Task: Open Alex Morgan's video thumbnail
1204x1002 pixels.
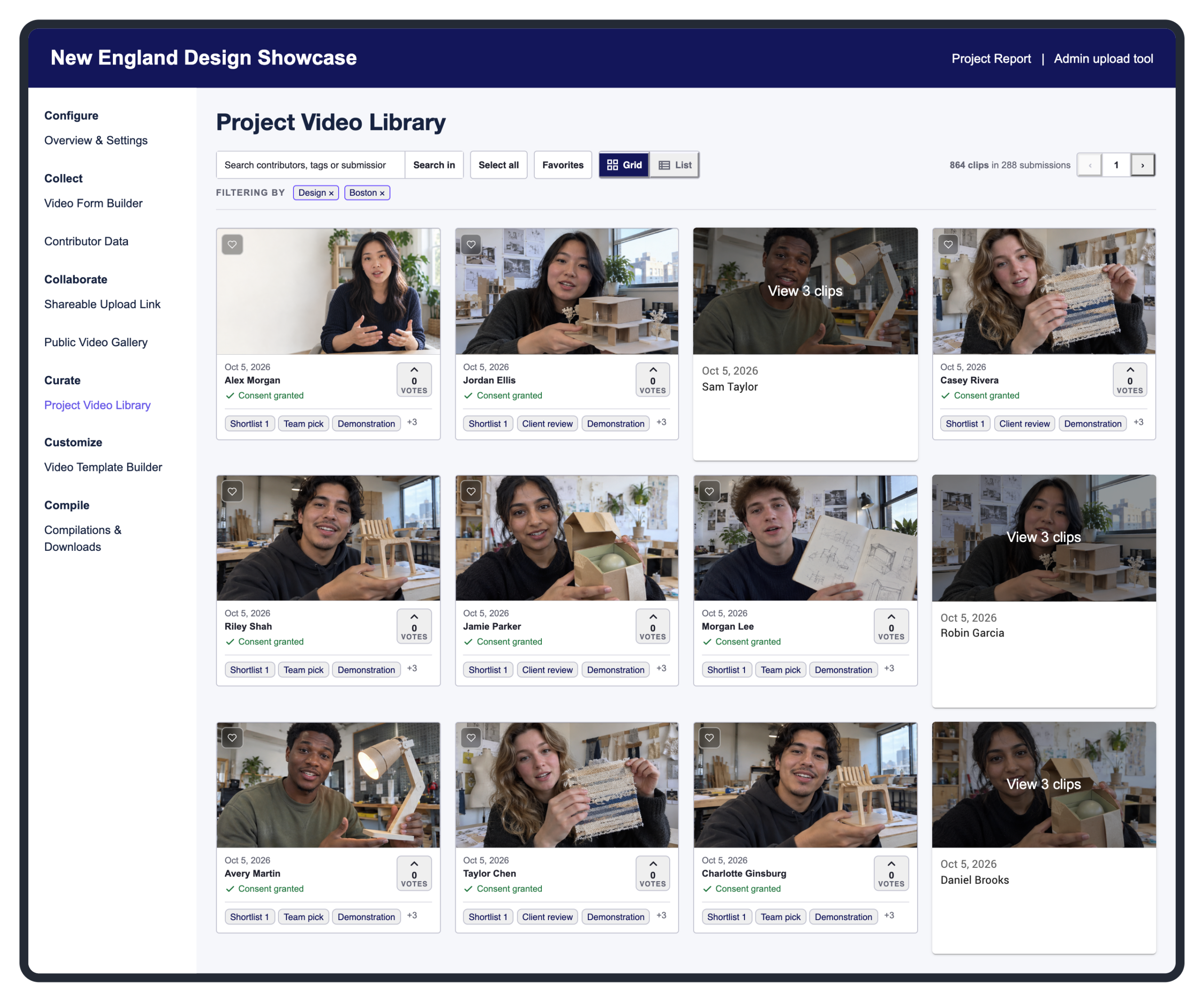Action: [x=328, y=291]
